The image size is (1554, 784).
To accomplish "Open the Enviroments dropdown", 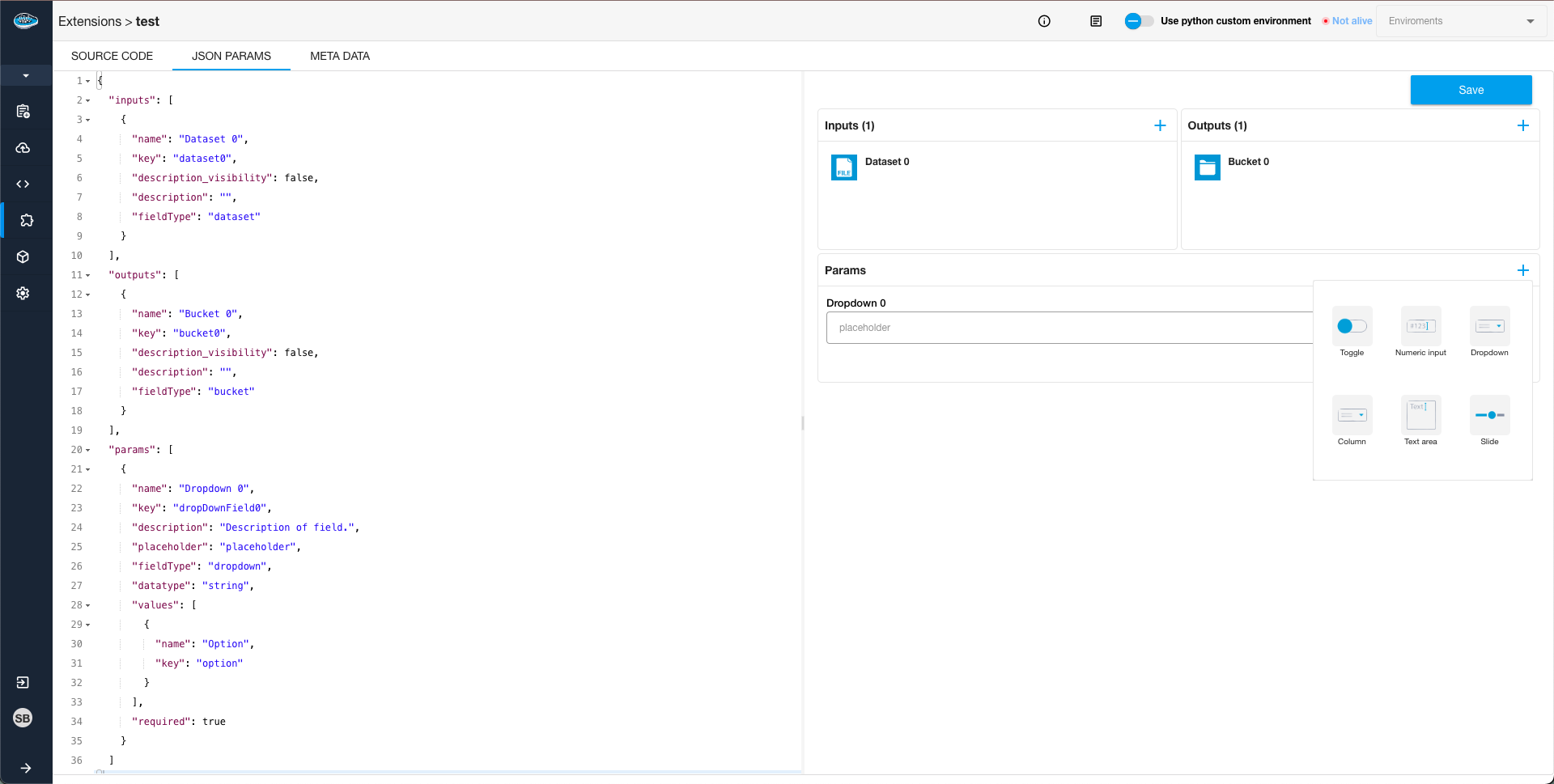I will [1461, 21].
